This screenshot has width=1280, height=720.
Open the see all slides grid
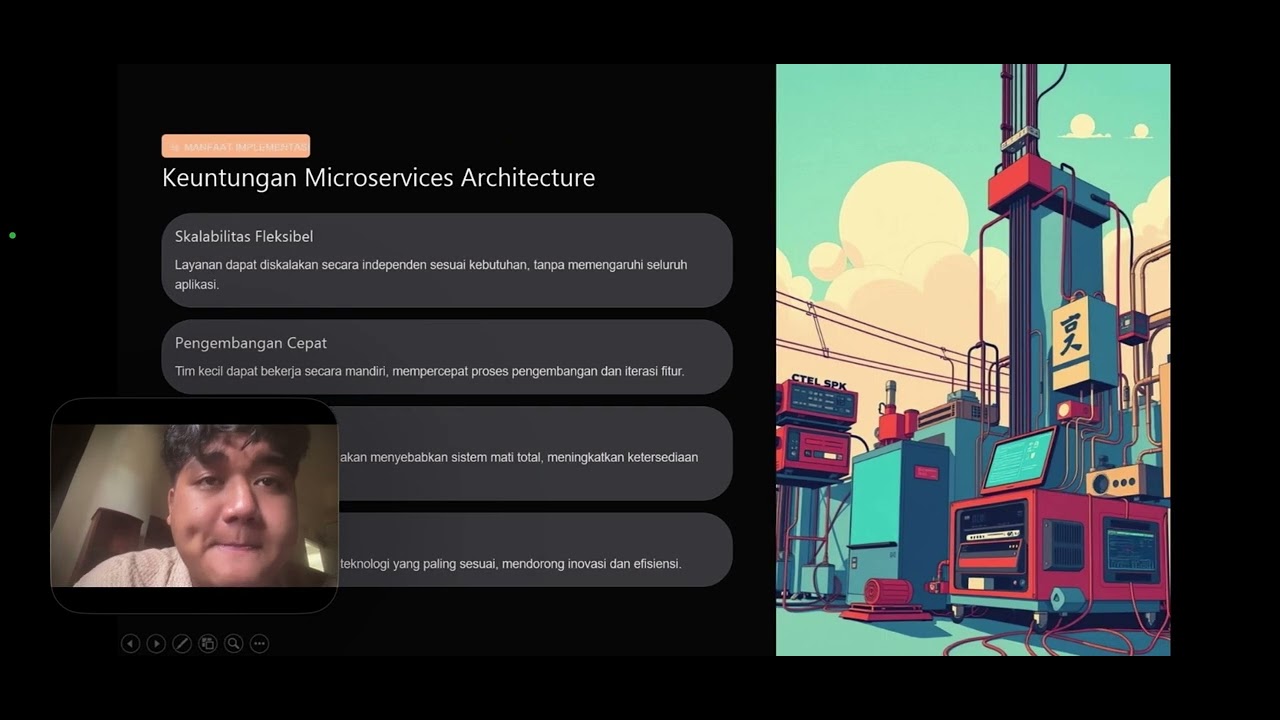coord(208,644)
